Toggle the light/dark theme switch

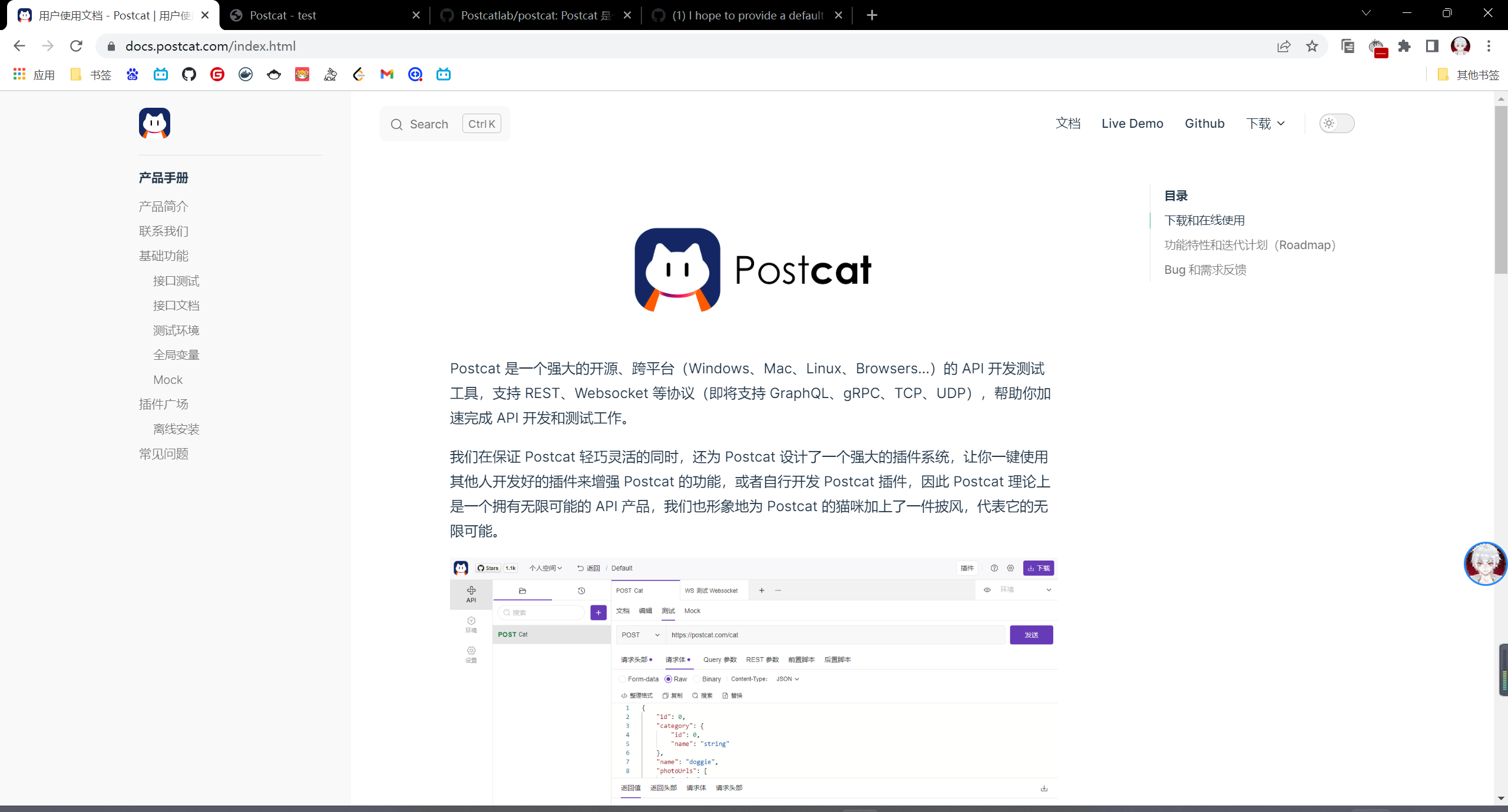click(1336, 123)
